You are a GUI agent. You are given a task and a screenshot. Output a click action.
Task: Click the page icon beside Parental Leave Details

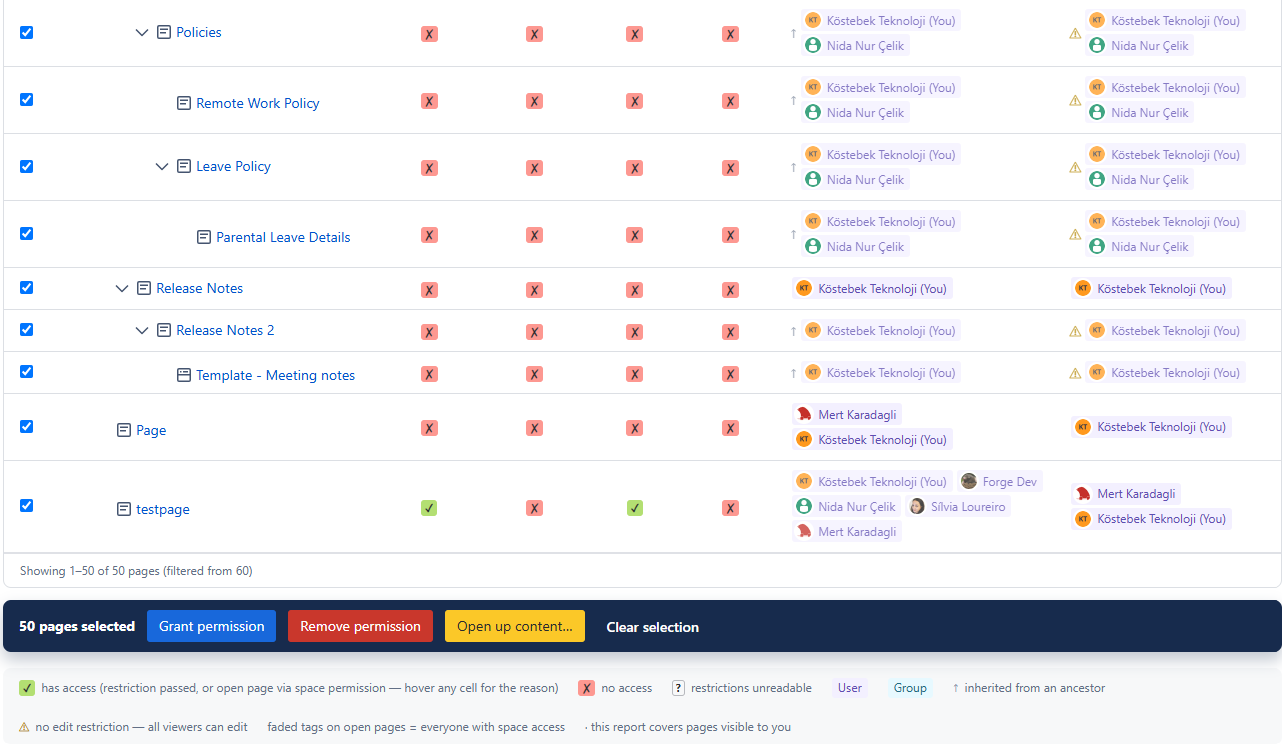point(204,237)
